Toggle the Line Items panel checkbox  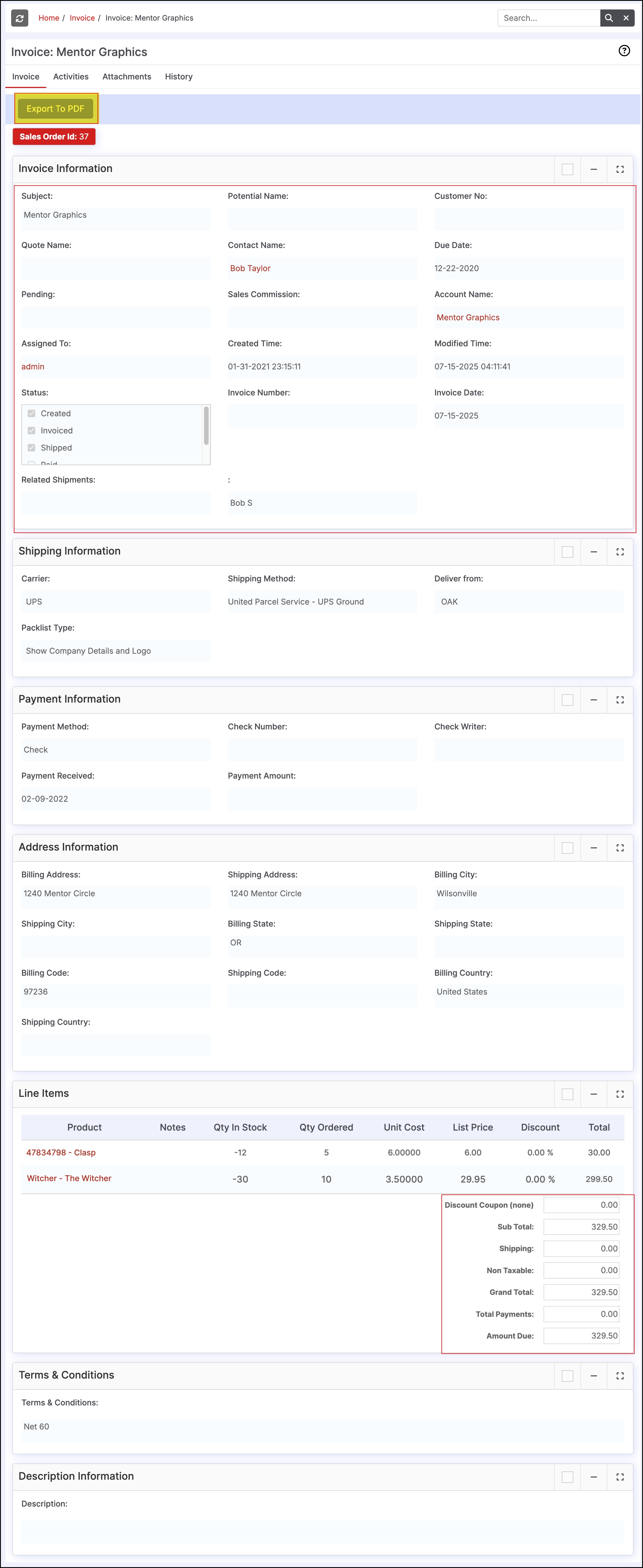(x=568, y=1095)
